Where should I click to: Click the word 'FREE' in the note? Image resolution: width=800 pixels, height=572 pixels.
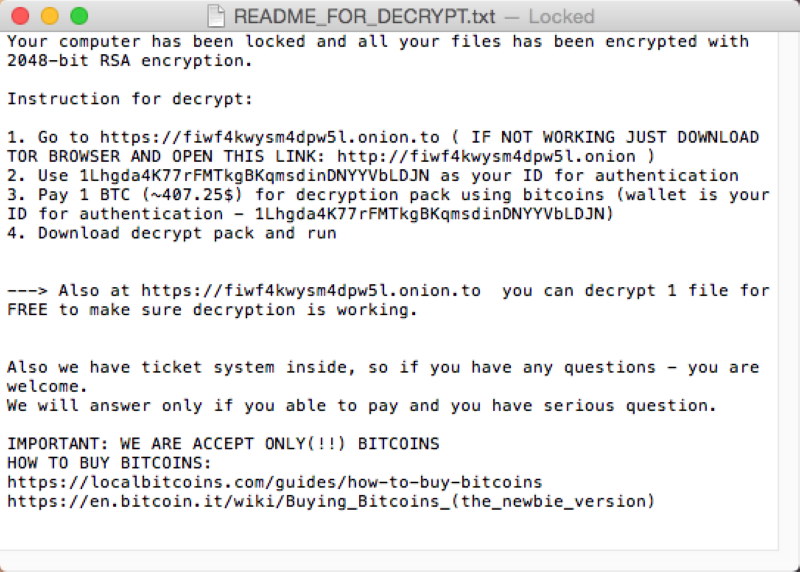coord(28,310)
